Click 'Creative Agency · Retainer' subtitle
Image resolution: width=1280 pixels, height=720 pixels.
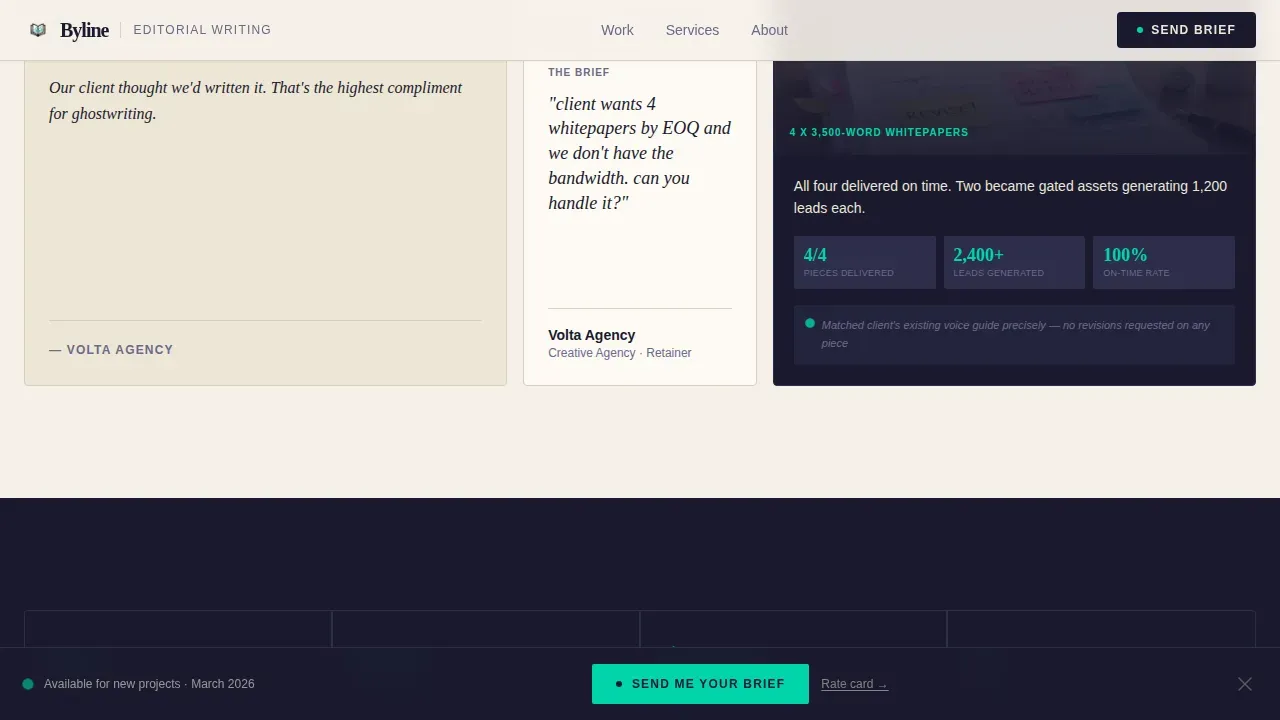click(619, 353)
